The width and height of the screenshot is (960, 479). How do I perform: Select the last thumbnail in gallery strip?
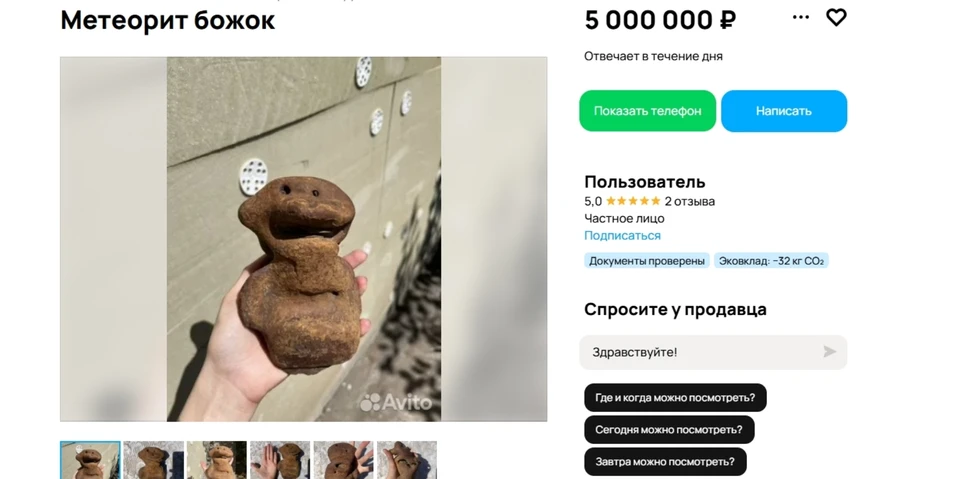click(x=407, y=460)
